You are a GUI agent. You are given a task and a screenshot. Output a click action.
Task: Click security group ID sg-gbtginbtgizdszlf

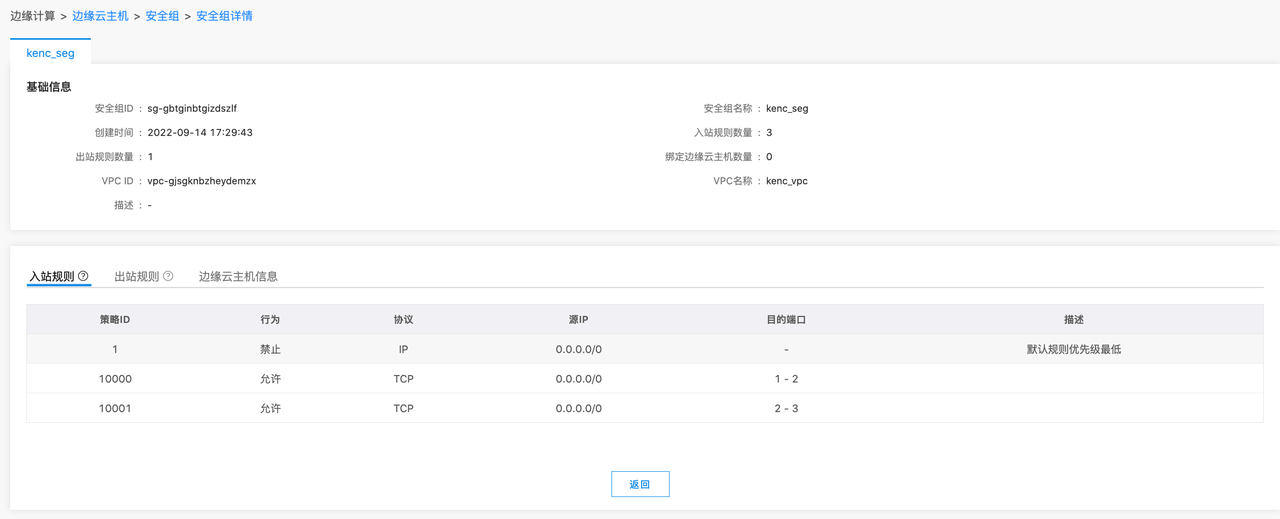point(192,108)
